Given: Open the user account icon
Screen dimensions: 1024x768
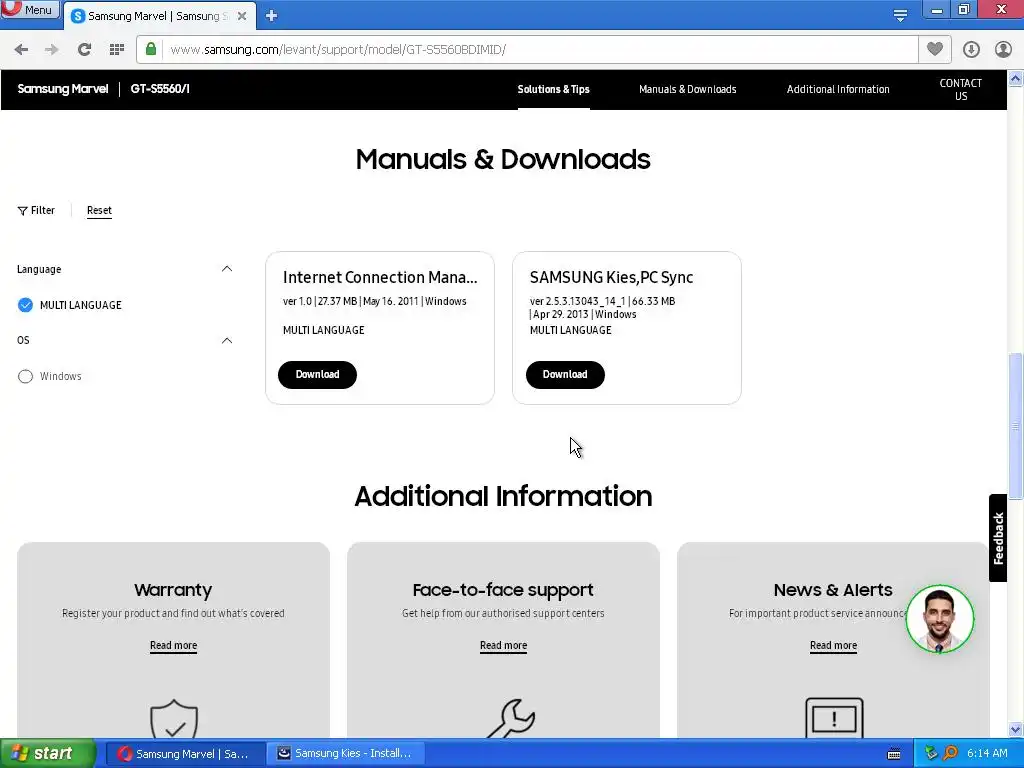Looking at the screenshot, I should (1003, 49).
